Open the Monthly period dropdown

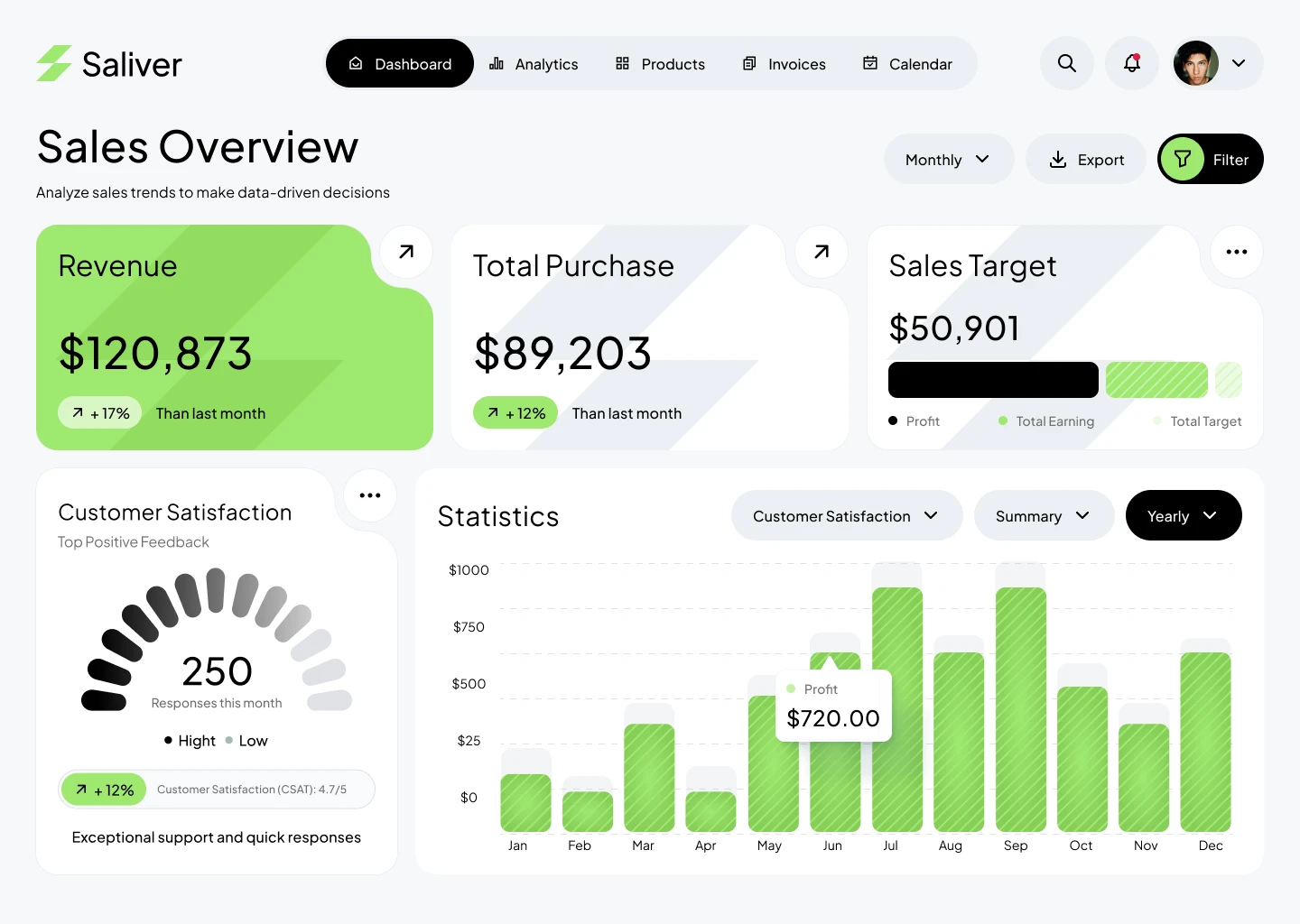(948, 159)
